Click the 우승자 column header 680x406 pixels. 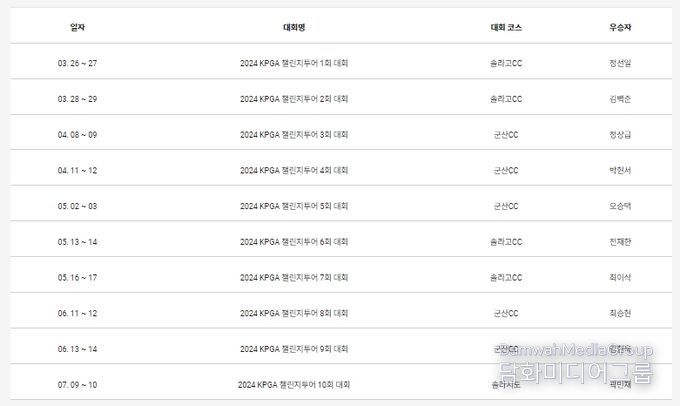(x=620, y=27)
